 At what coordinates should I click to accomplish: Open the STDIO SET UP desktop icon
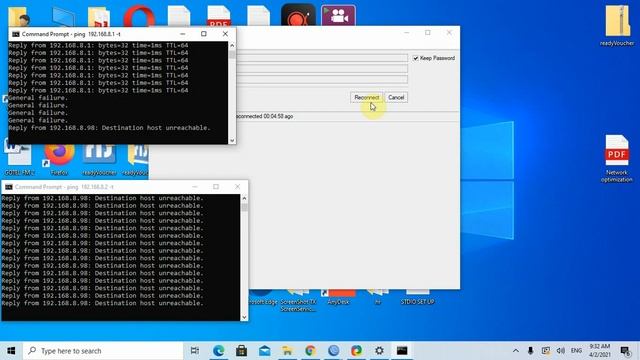coord(417,298)
